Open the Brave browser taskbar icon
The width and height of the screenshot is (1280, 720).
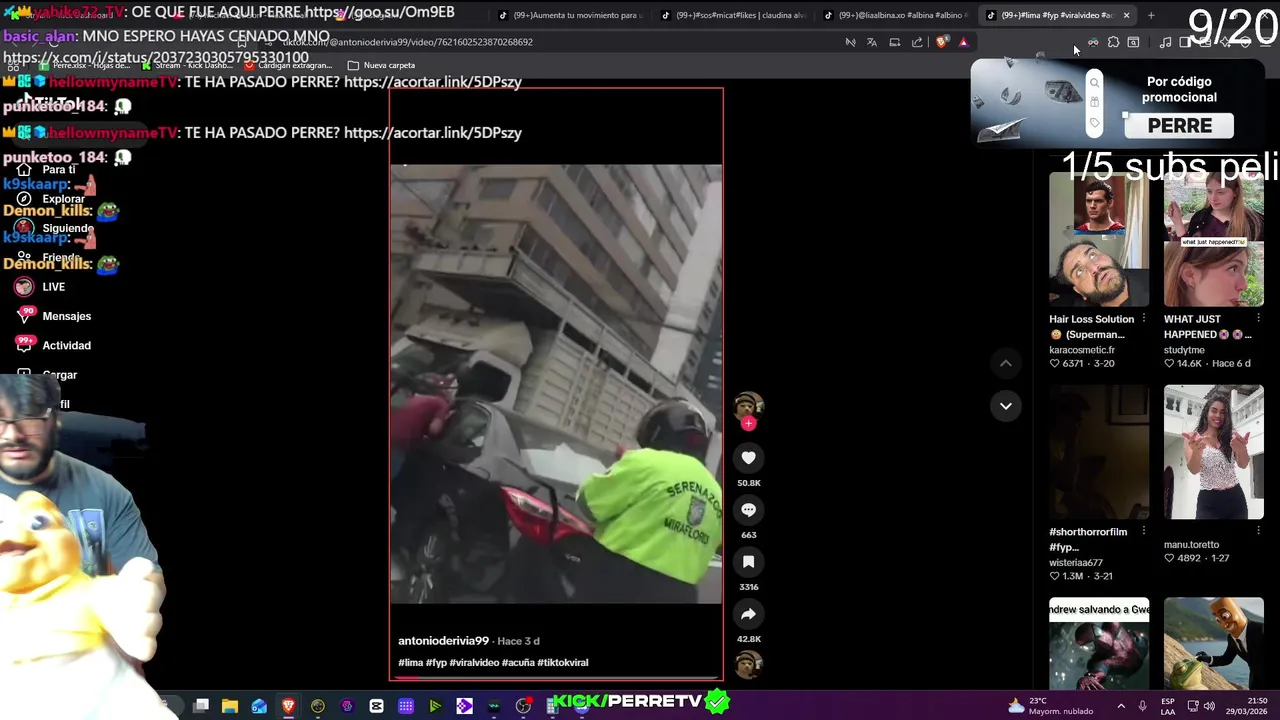[x=288, y=706]
